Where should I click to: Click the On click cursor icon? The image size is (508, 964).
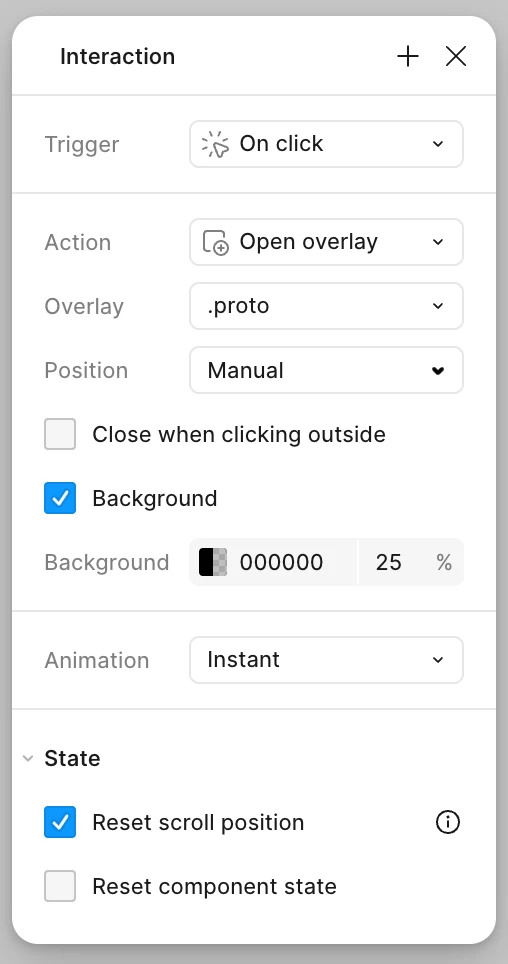tap(215, 144)
